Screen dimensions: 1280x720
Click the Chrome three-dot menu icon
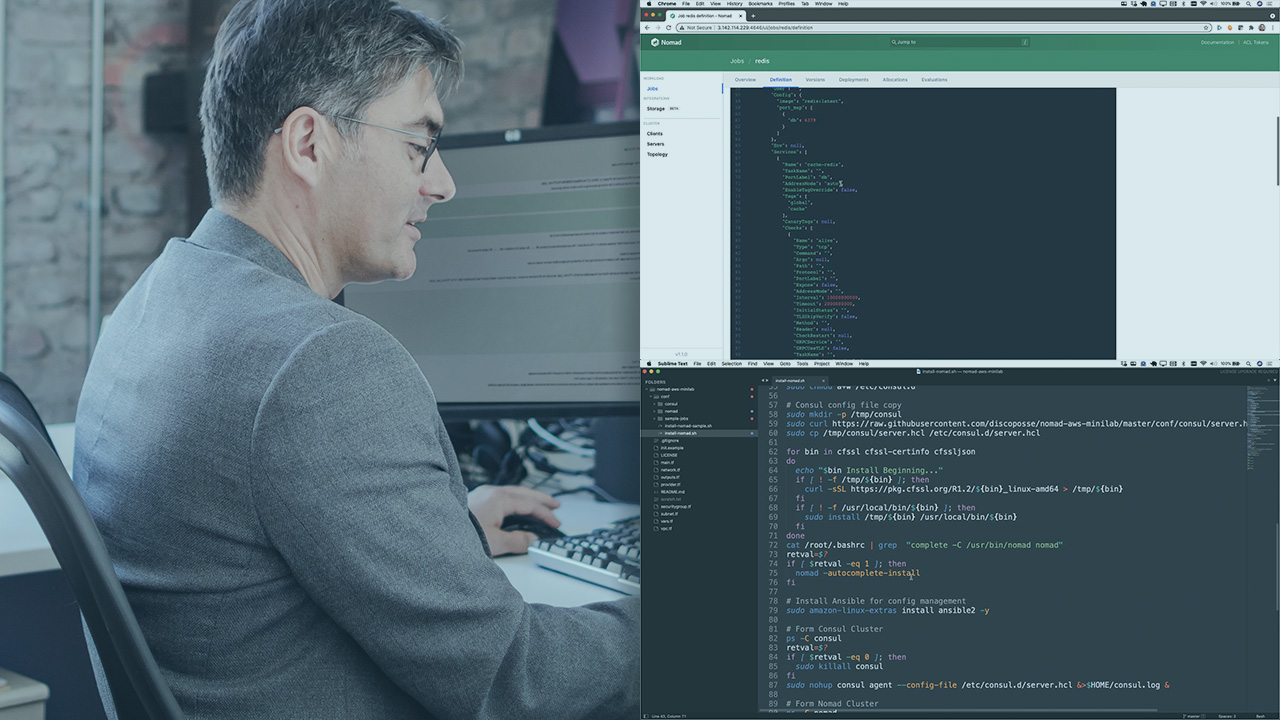point(1273,28)
